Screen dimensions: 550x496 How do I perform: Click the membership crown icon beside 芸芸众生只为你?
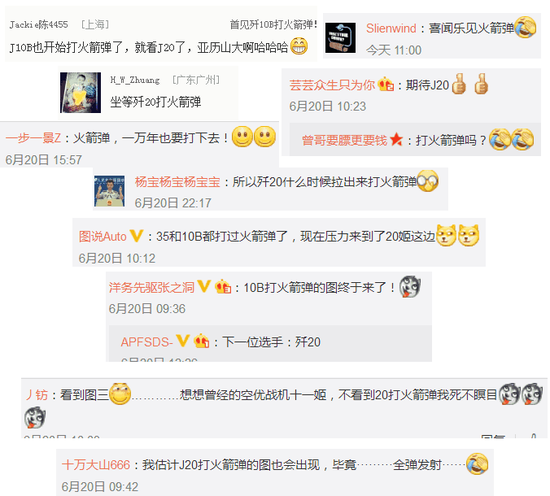click(385, 84)
